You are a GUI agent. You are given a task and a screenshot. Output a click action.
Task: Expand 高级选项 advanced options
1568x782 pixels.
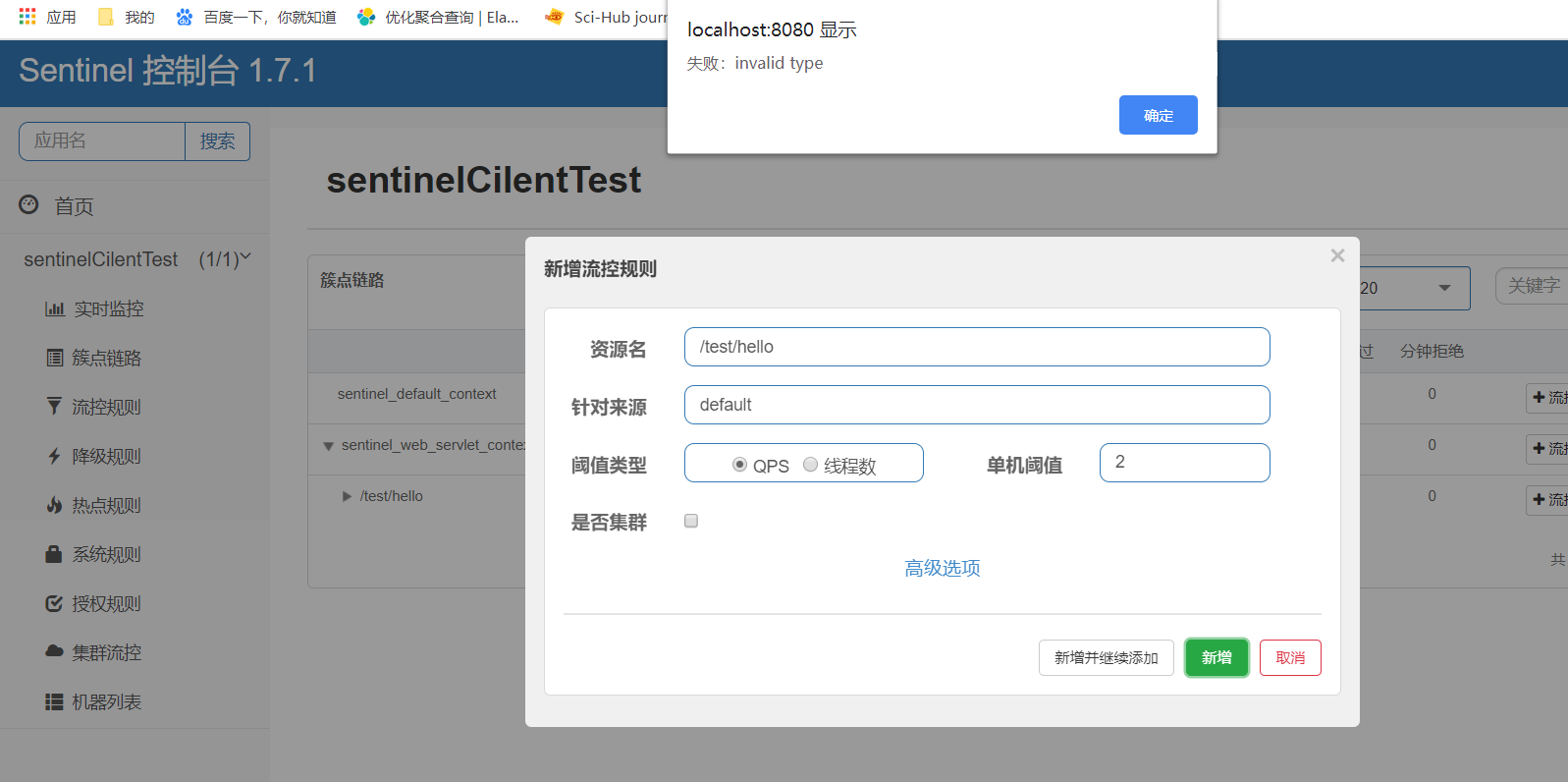943,568
